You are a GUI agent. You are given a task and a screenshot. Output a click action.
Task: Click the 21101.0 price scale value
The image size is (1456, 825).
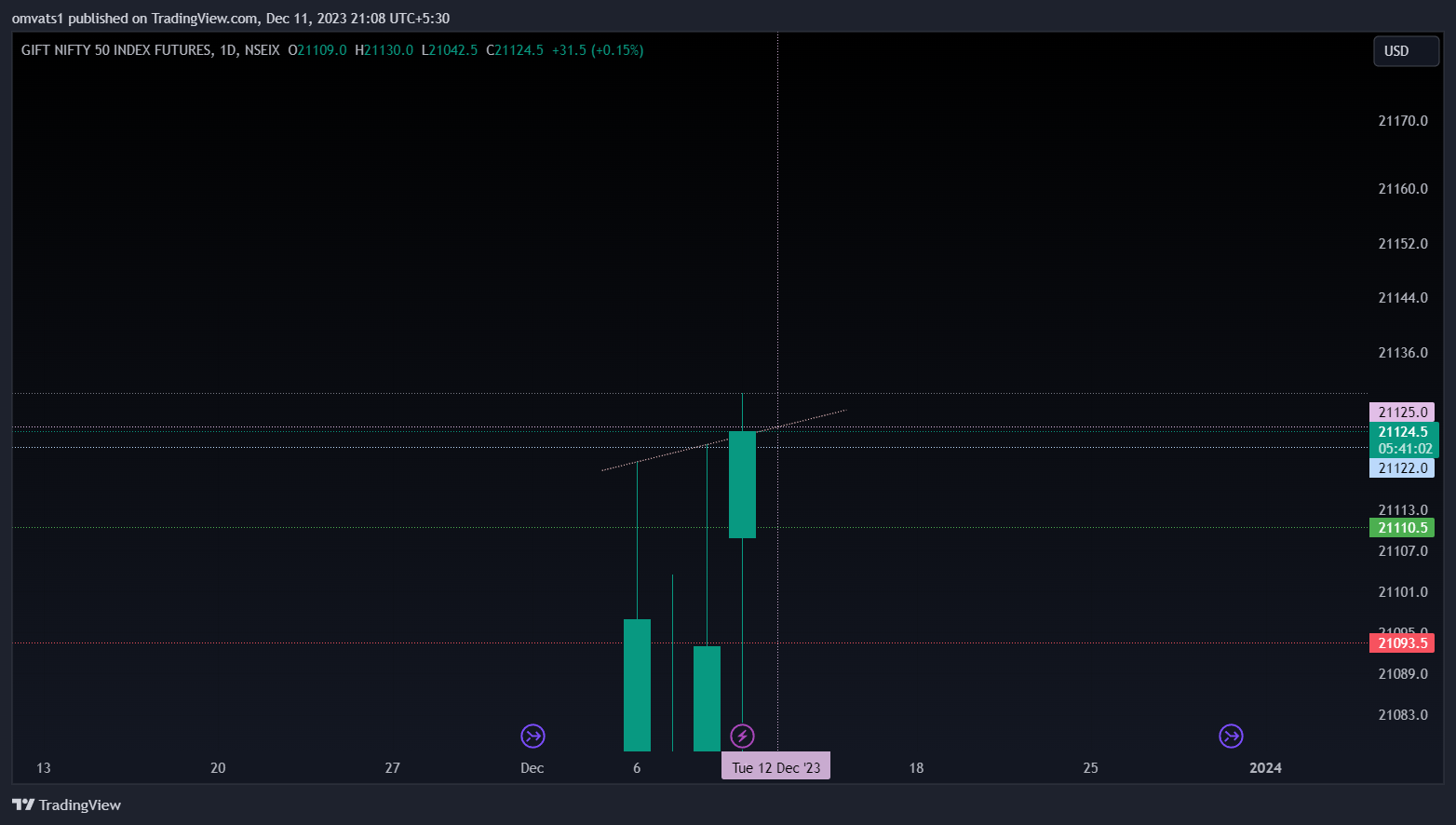(1403, 592)
